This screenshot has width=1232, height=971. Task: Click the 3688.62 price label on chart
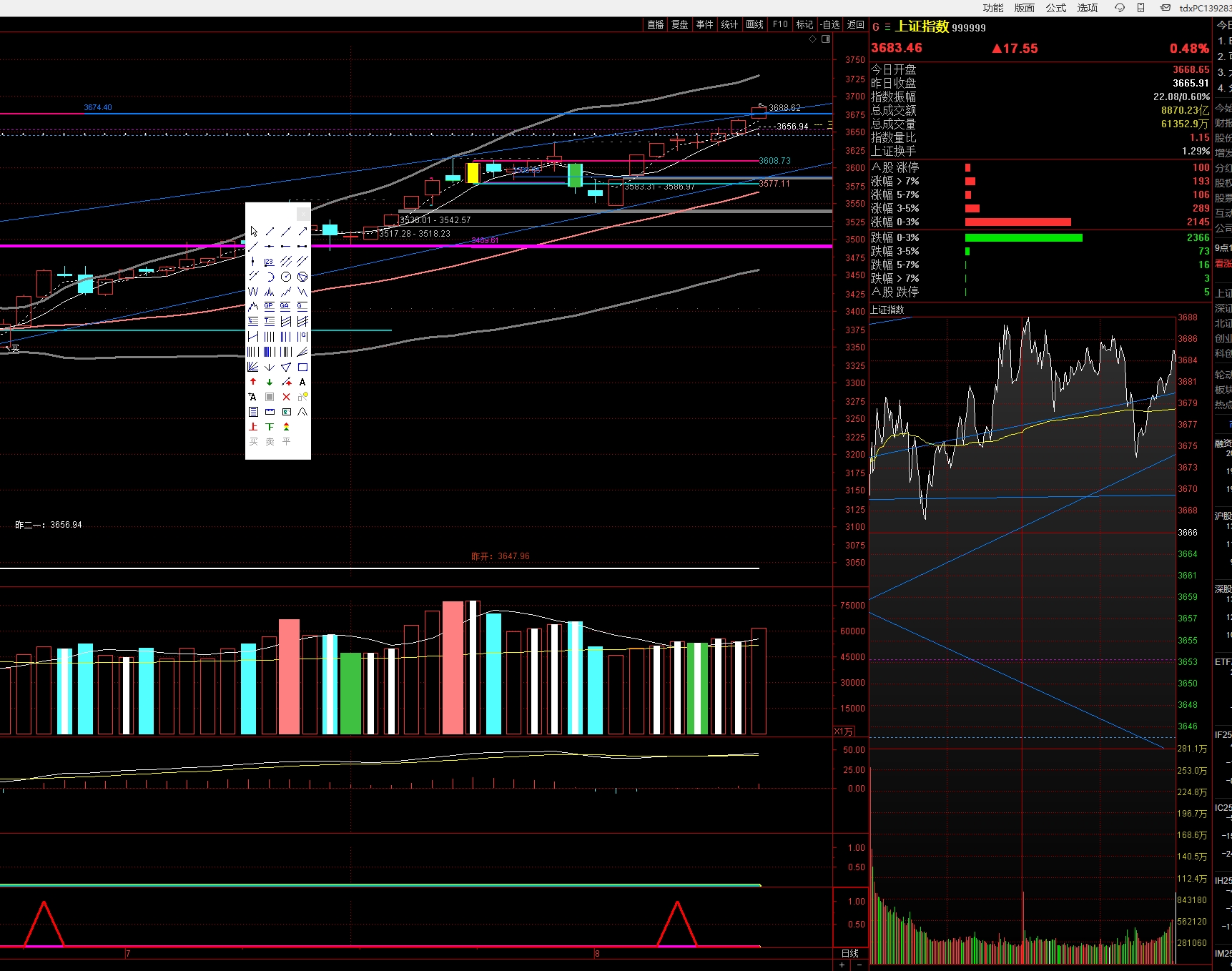(784, 108)
